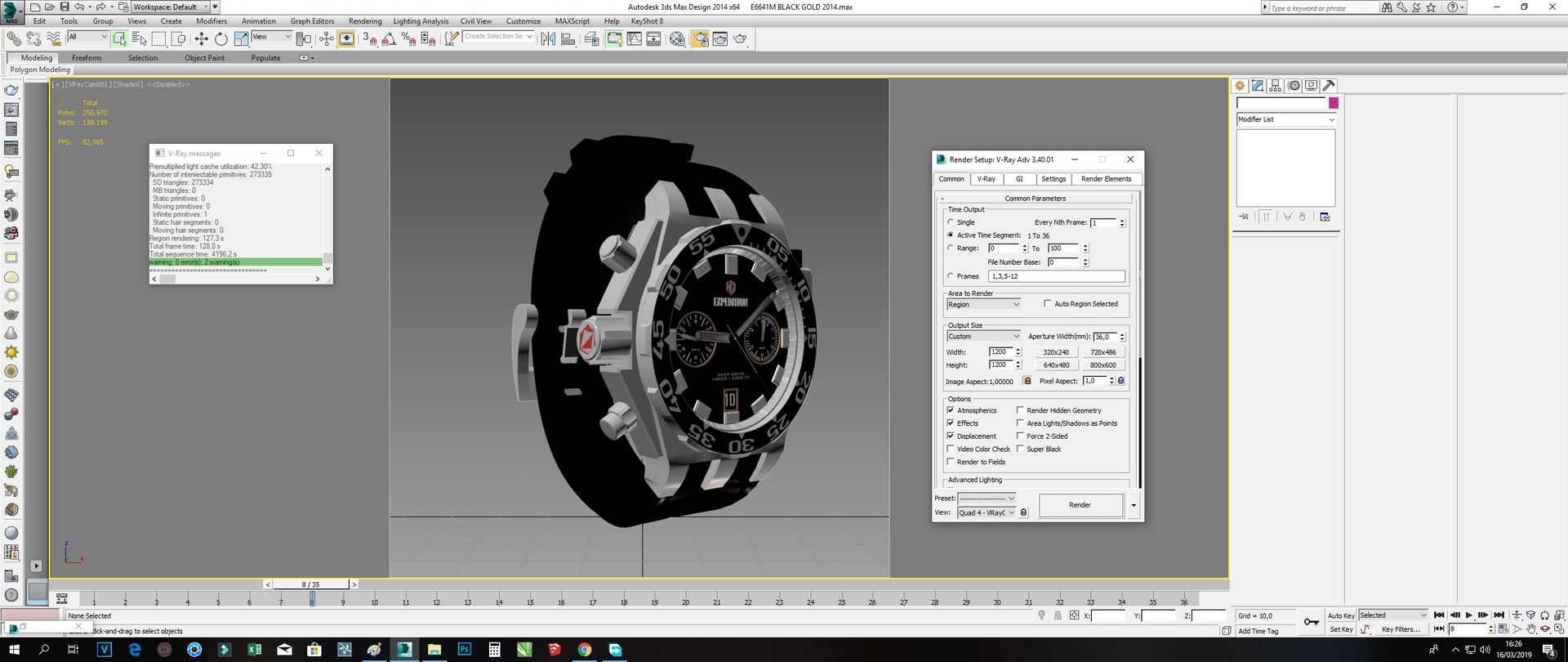Switch to the V-Ray tab
Screen dimensions: 1568x662
987,179
